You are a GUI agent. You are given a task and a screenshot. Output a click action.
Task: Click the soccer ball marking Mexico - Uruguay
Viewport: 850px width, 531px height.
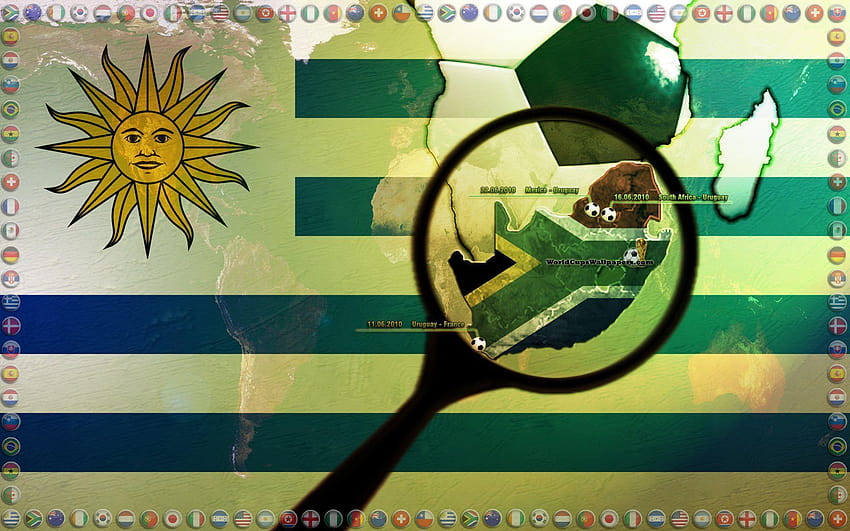(x=592, y=209)
